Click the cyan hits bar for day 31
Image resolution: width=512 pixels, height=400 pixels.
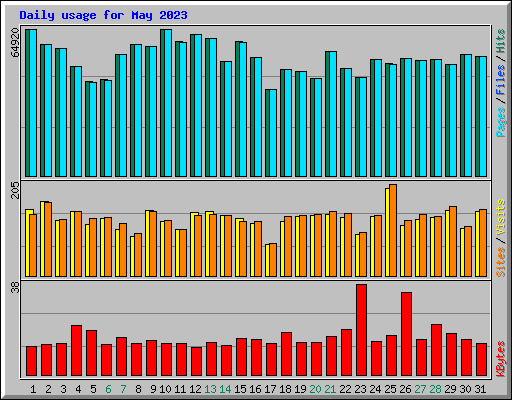click(483, 116)
